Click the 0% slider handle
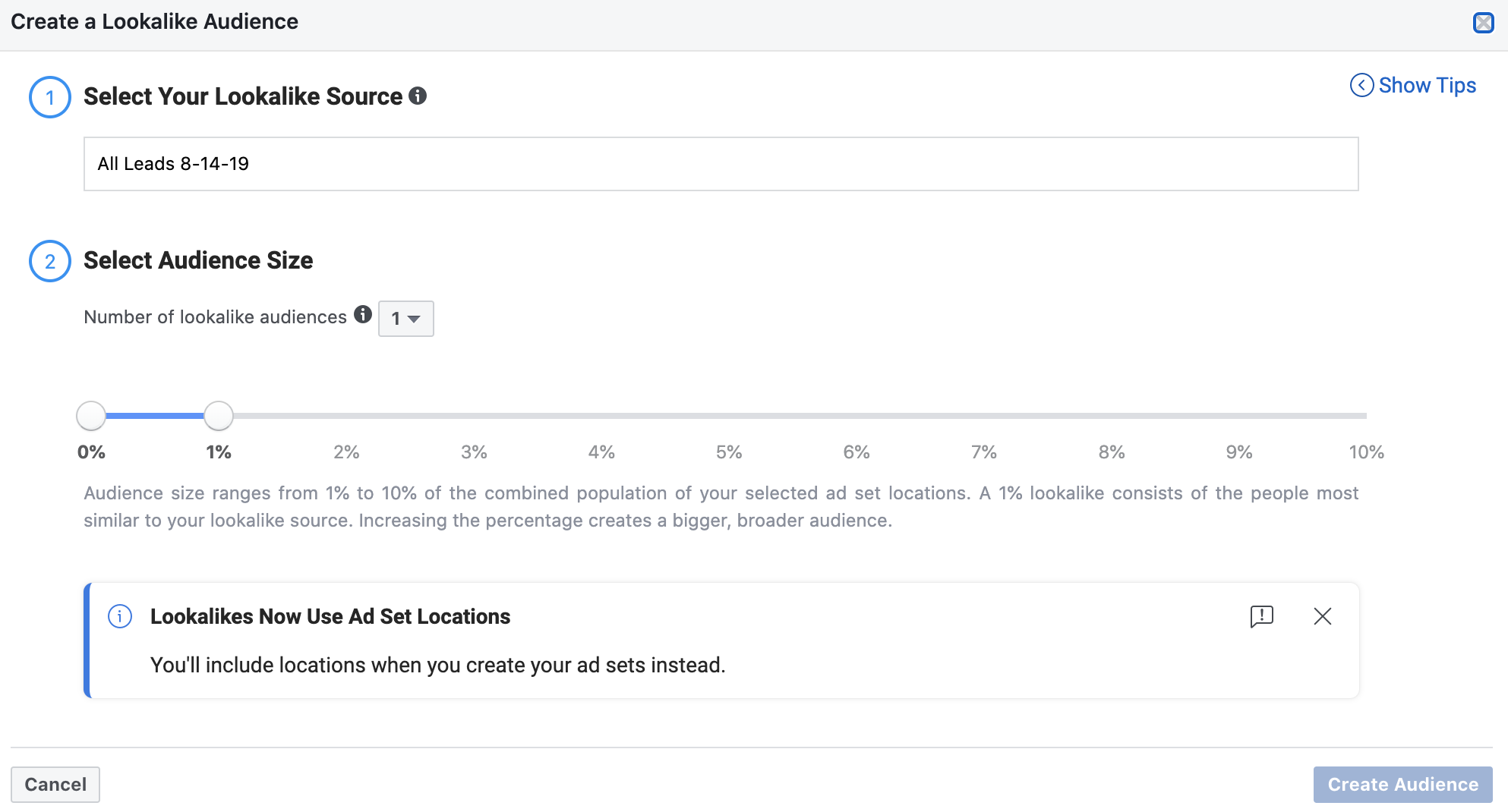 click(x=91, y=416)
